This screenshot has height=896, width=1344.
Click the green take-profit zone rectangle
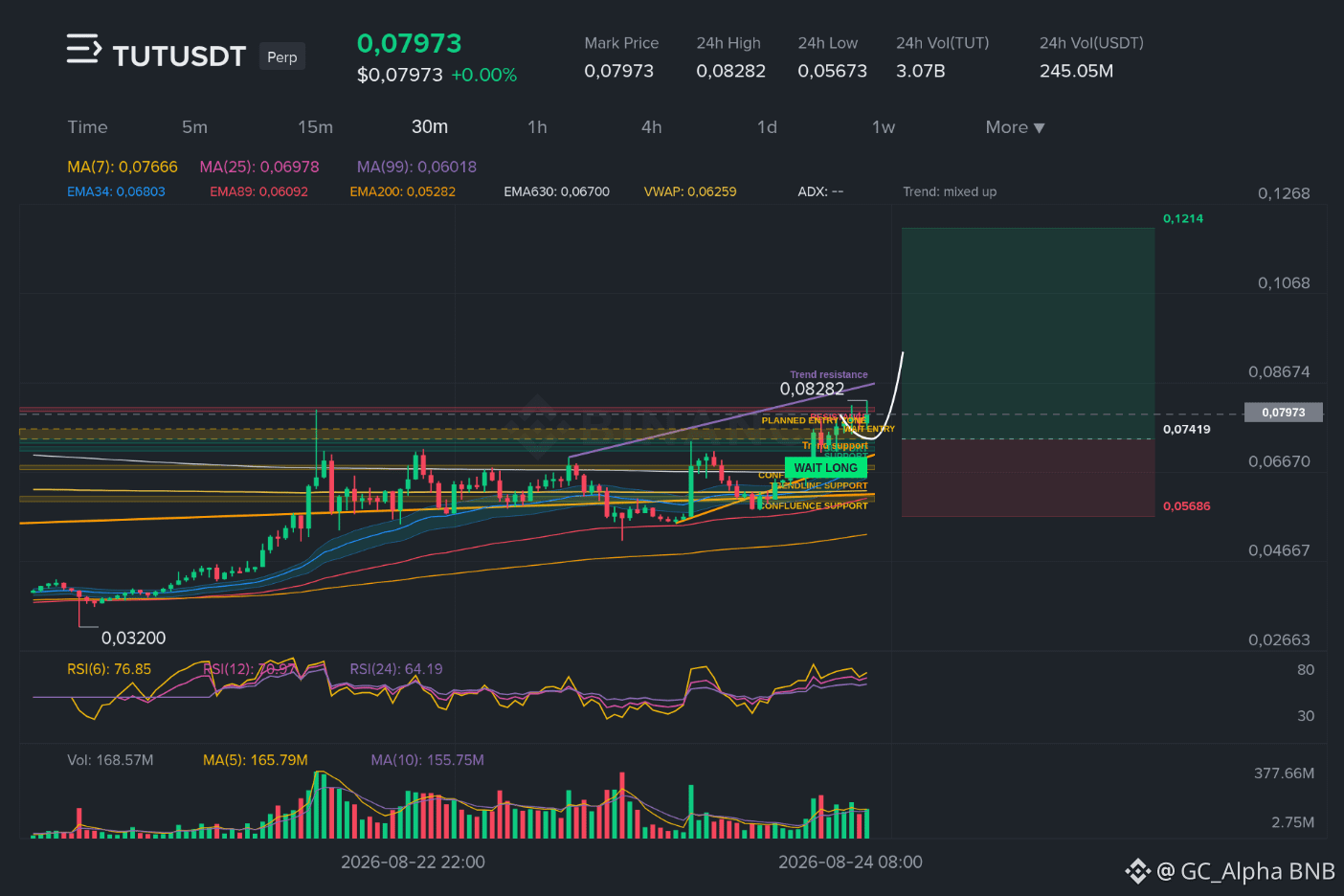pos(1028,333)
